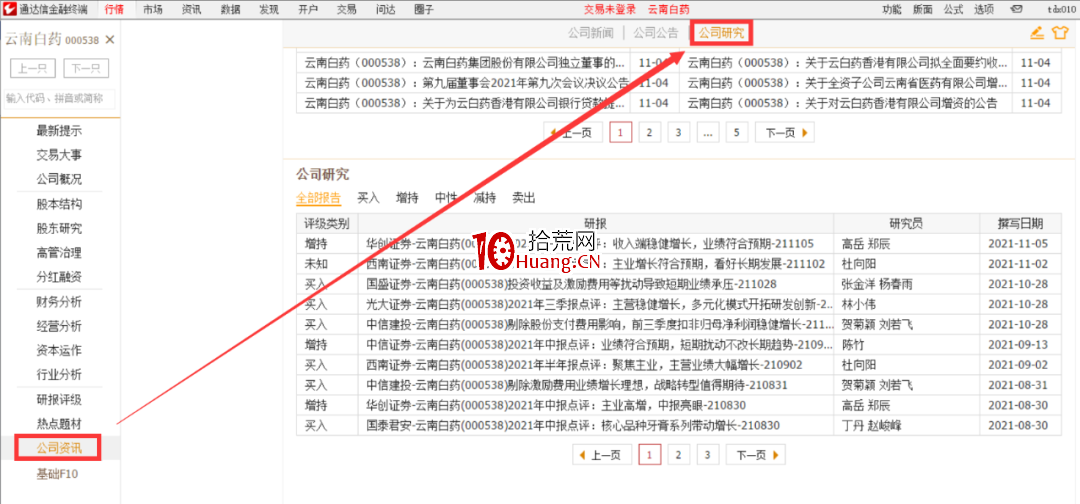This screenshot has height=504, width=1080.
Task: Select 行业分析 in the sidebar
Action: 59,375
